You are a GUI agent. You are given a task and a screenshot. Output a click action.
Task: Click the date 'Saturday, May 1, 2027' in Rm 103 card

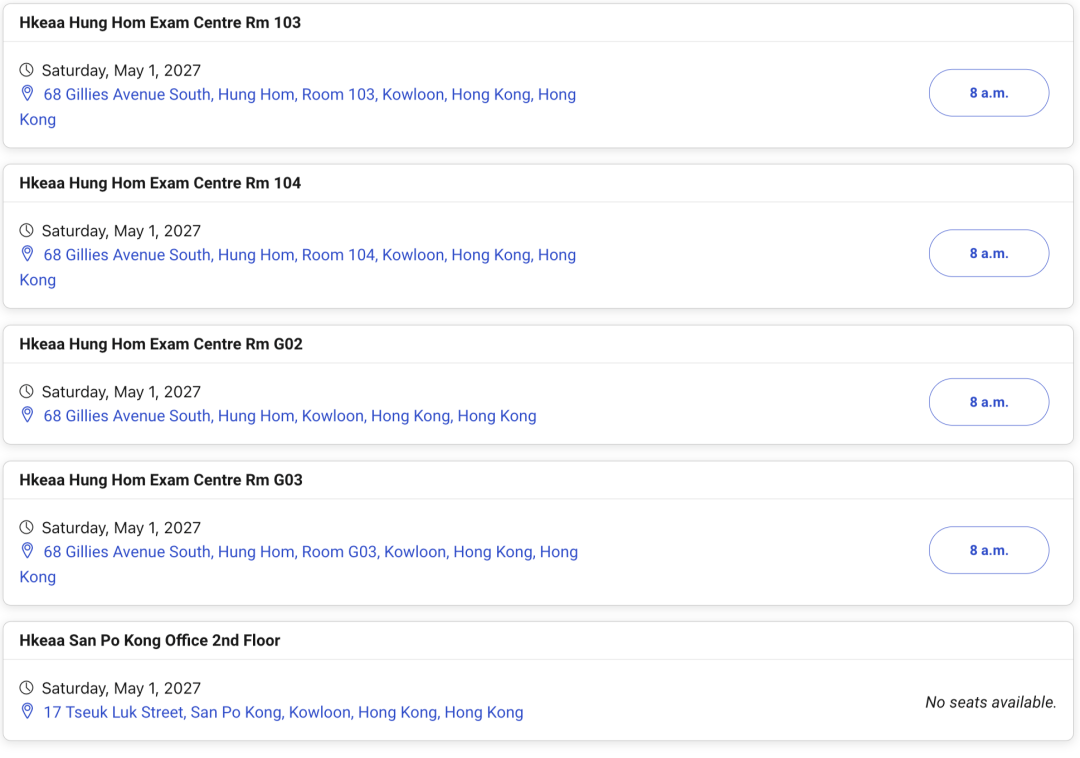click(x=121, y=70)
